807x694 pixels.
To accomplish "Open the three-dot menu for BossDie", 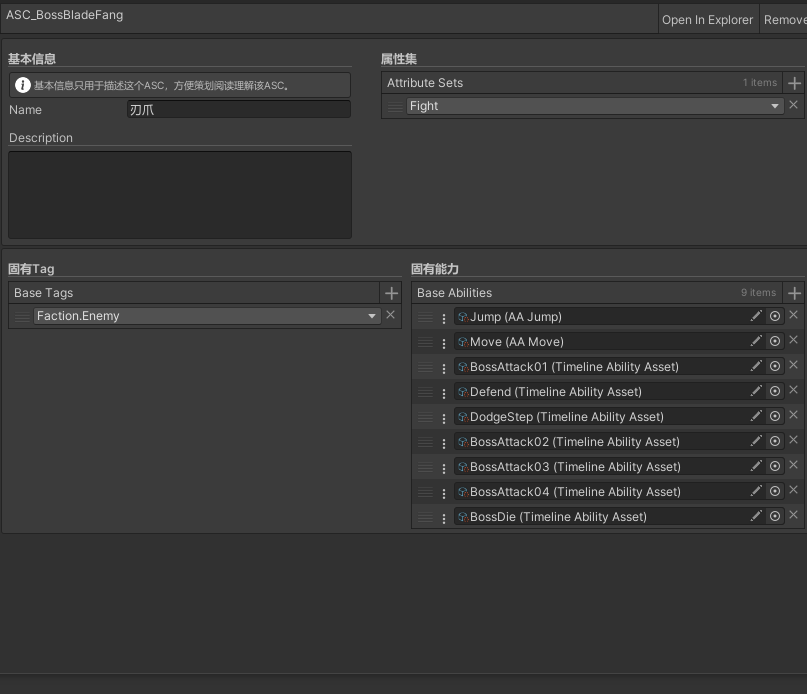I will pos(444,517).
